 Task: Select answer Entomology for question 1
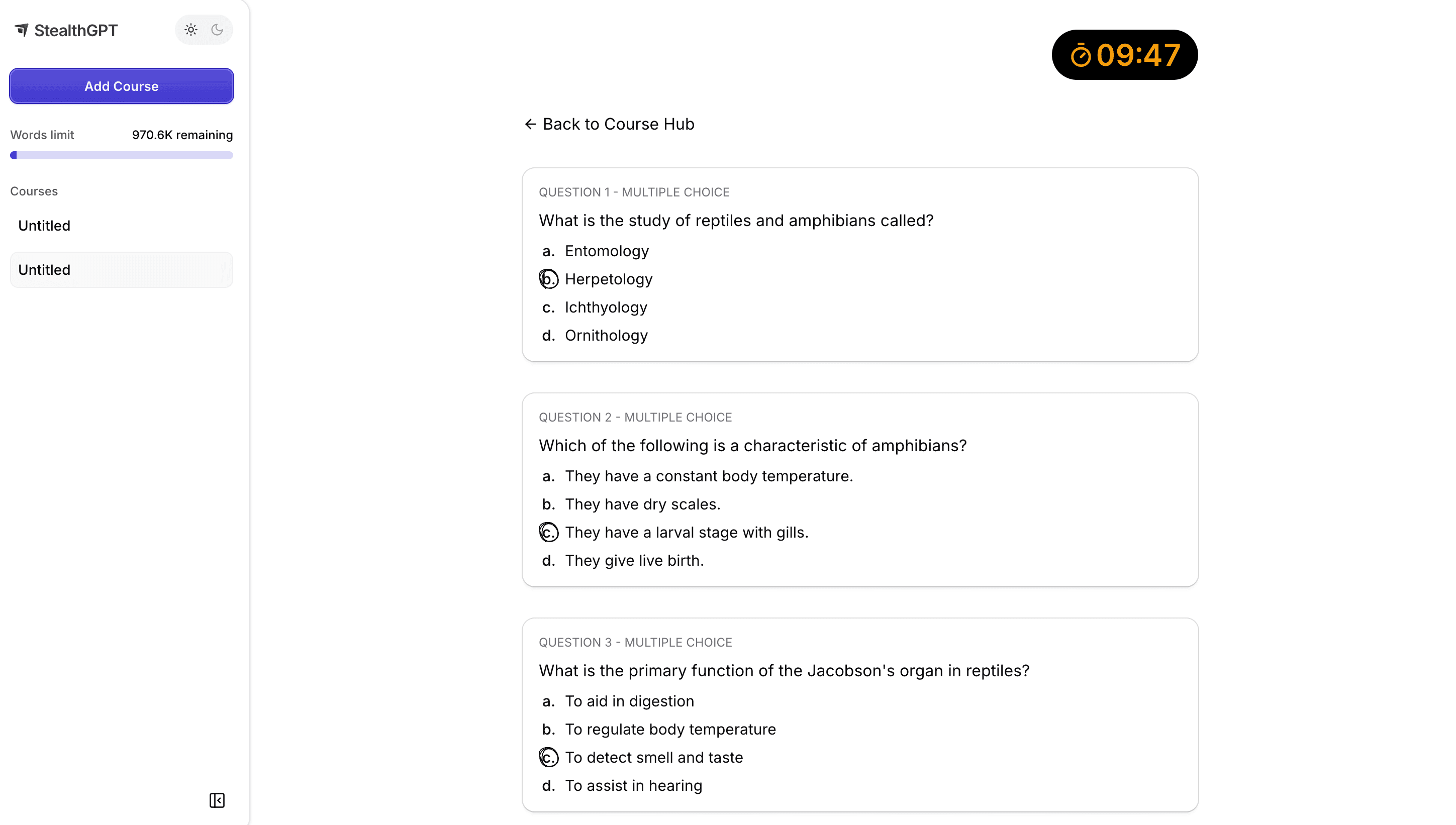[607, 251]
